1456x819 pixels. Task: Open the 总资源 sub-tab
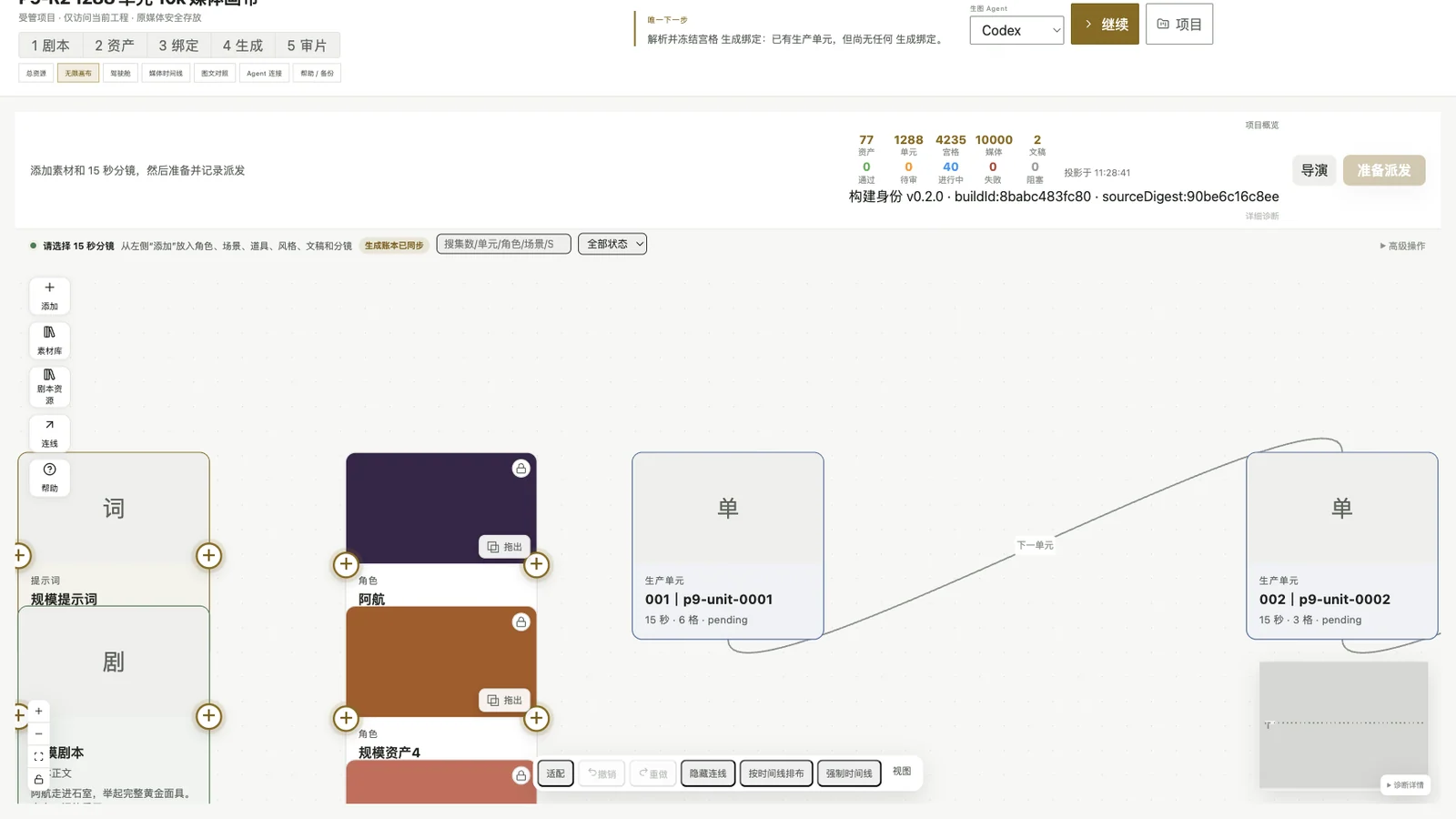point(36,73)
